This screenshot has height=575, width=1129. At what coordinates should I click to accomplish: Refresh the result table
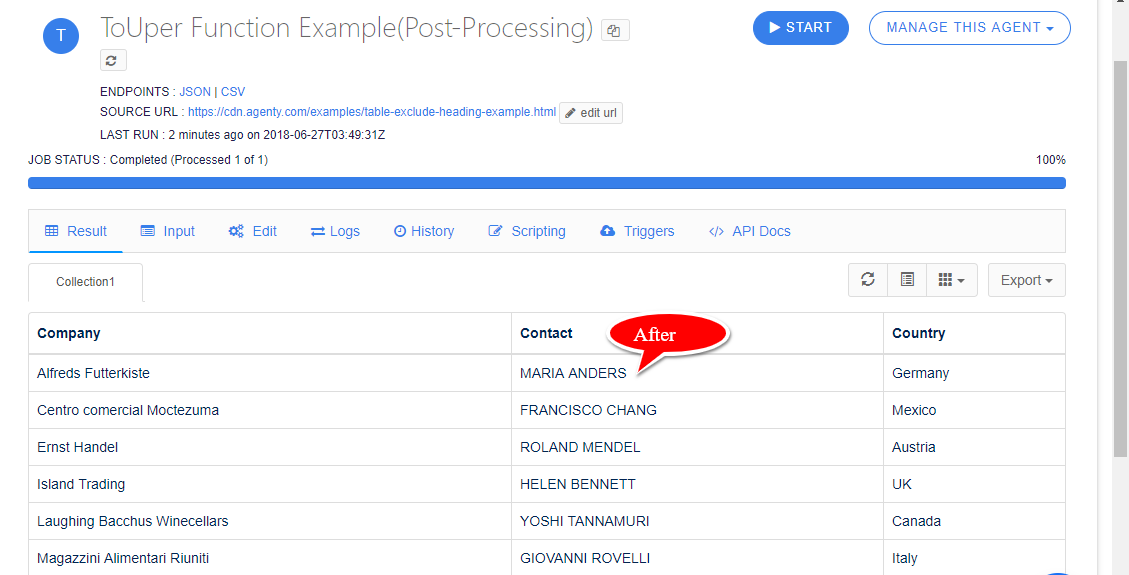[x=868, y=280]
